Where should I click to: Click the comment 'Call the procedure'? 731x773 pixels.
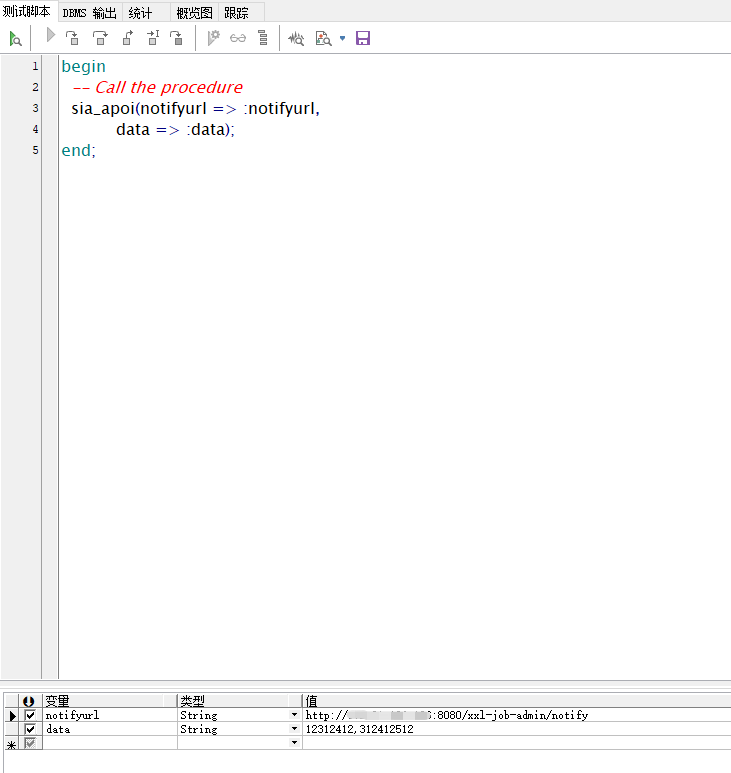(x=169, y=87)
